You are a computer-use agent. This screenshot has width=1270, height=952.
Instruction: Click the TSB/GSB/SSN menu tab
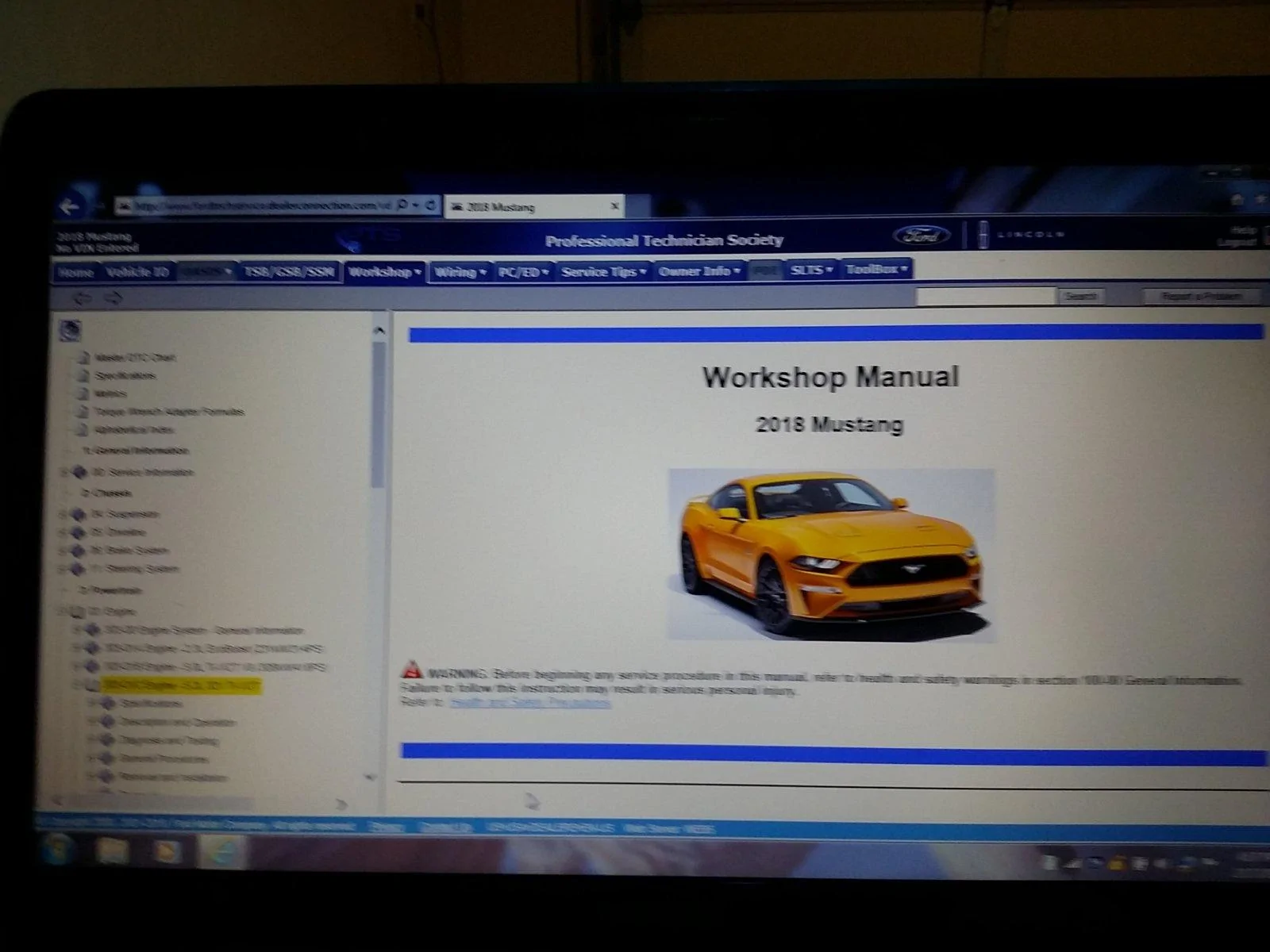289,272
